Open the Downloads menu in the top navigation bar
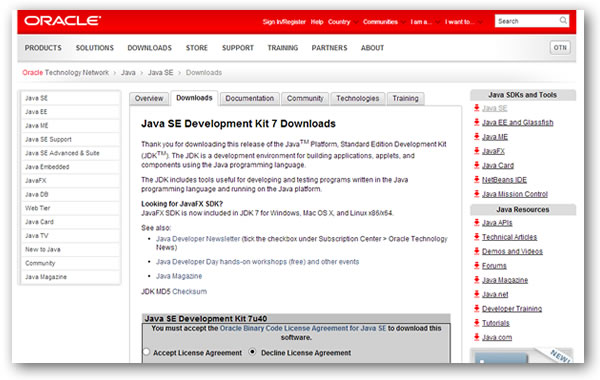The width and height of the screenshot is (600, 380). 150,48
